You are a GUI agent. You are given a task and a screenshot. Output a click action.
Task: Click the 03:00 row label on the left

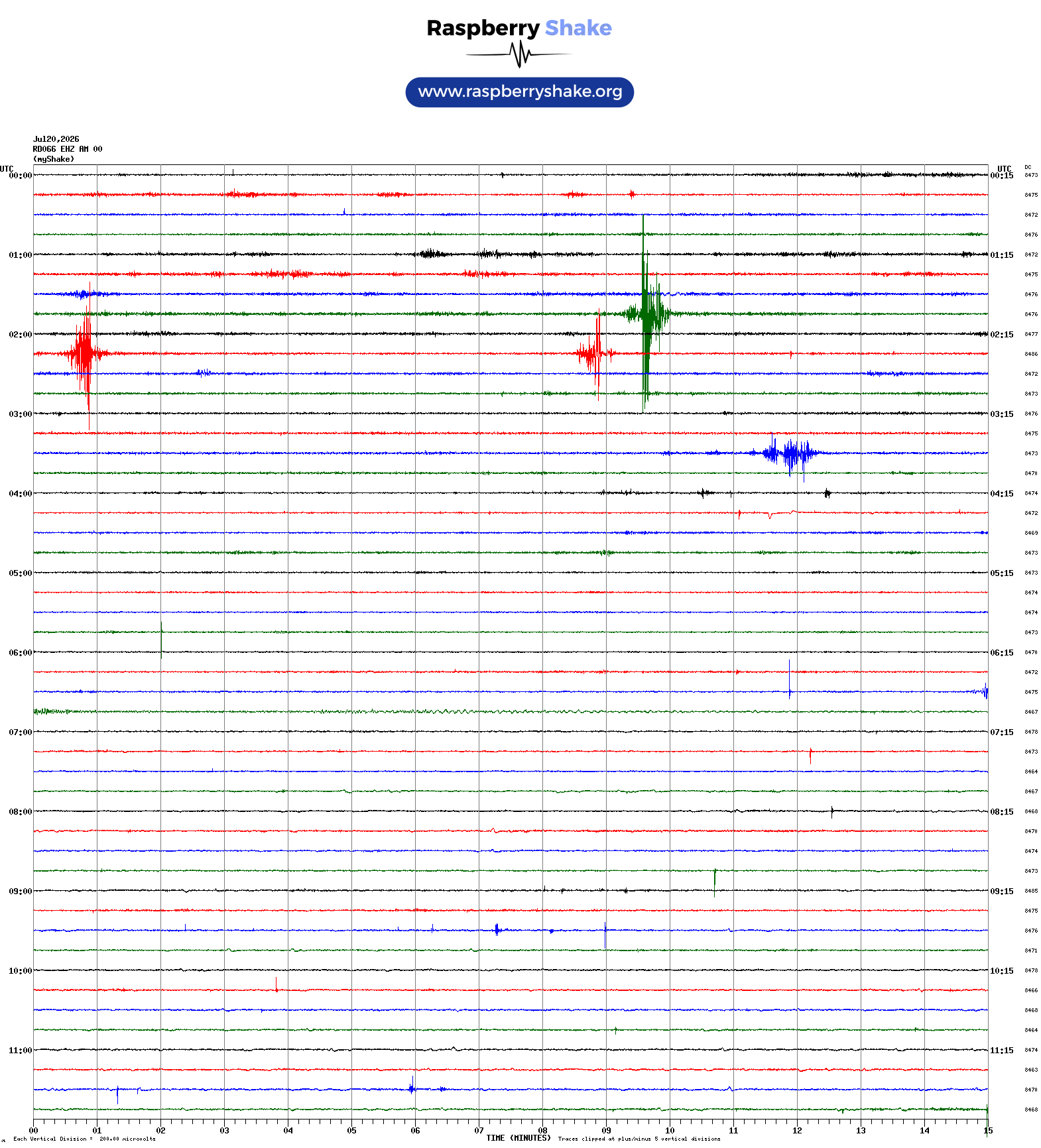coord(21,414)
